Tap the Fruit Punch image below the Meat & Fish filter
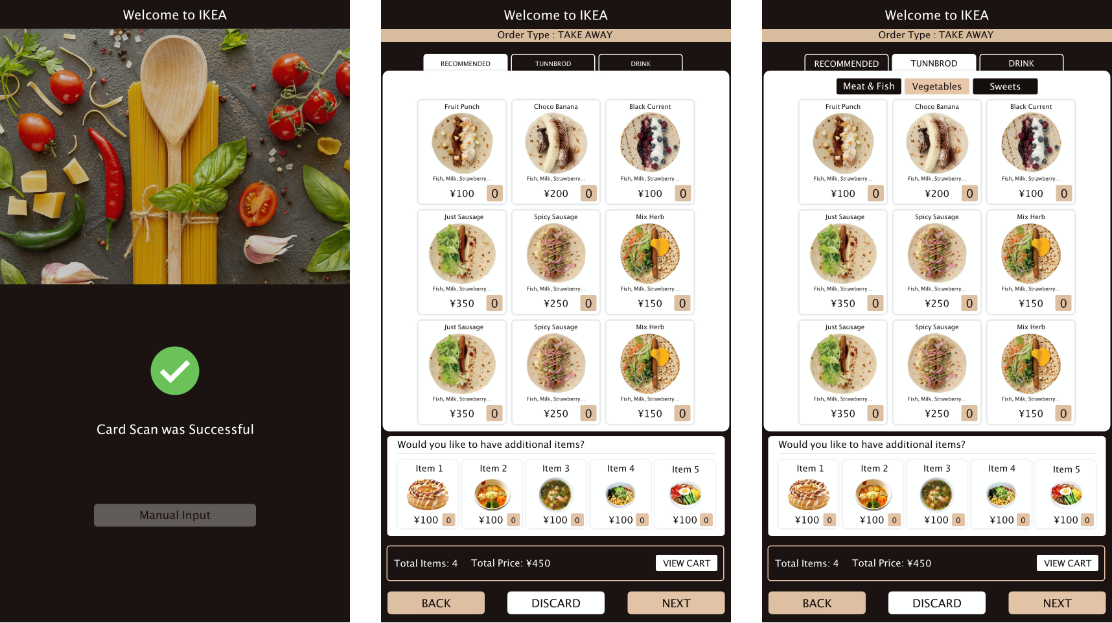Screen dimensions: 1112x623 (x=843, y=143)
